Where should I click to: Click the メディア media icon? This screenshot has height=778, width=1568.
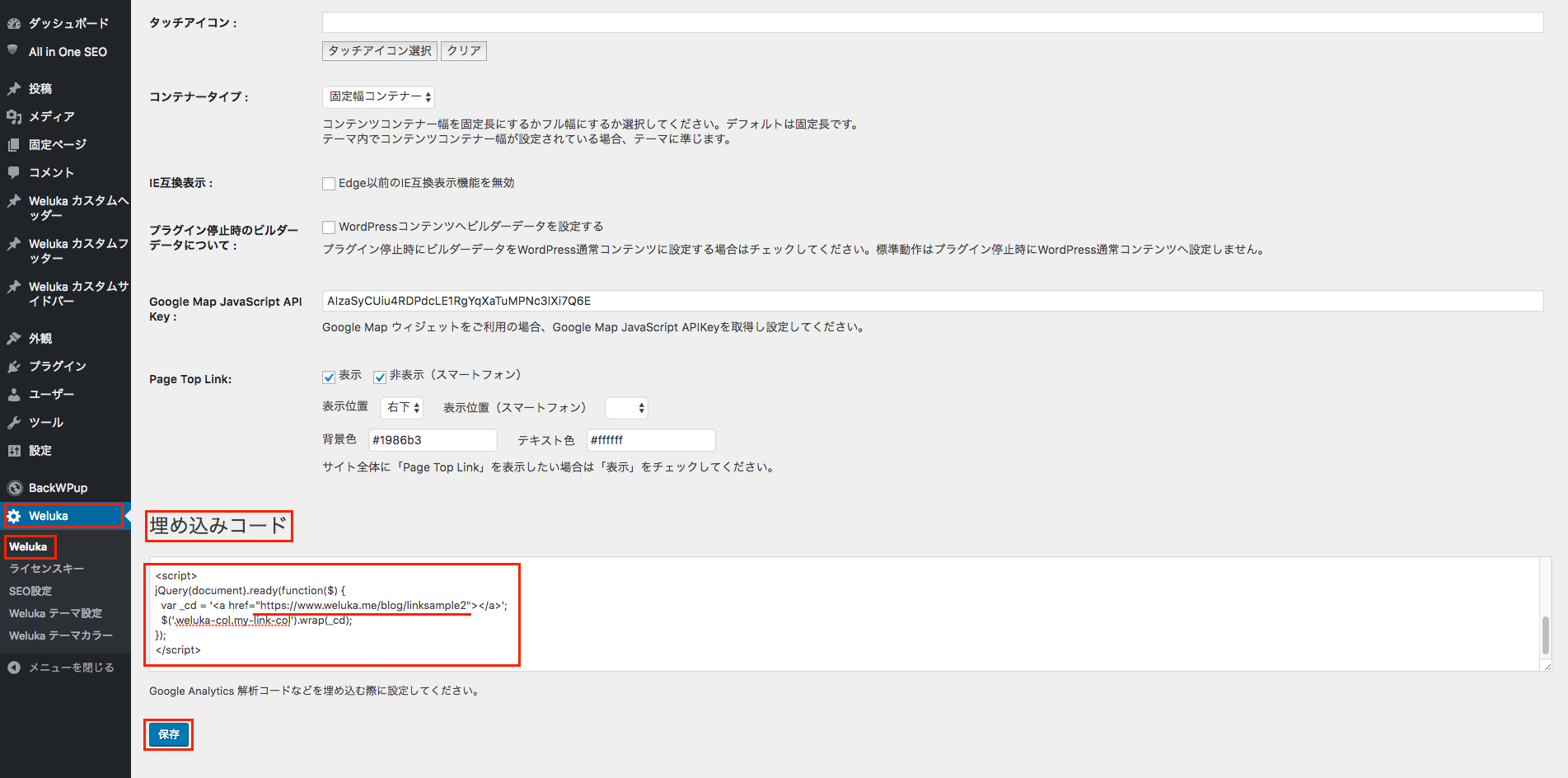coord(14,116)
